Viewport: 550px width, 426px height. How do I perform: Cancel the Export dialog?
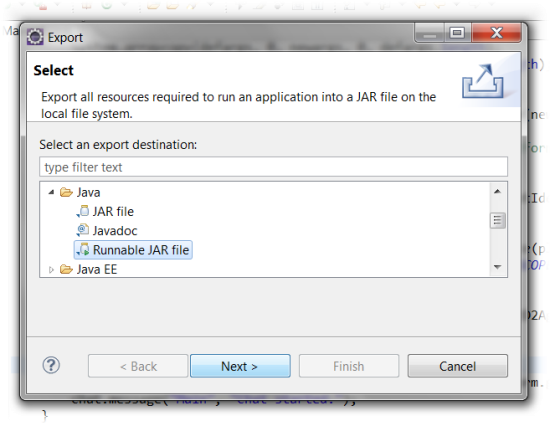[457, 366]
